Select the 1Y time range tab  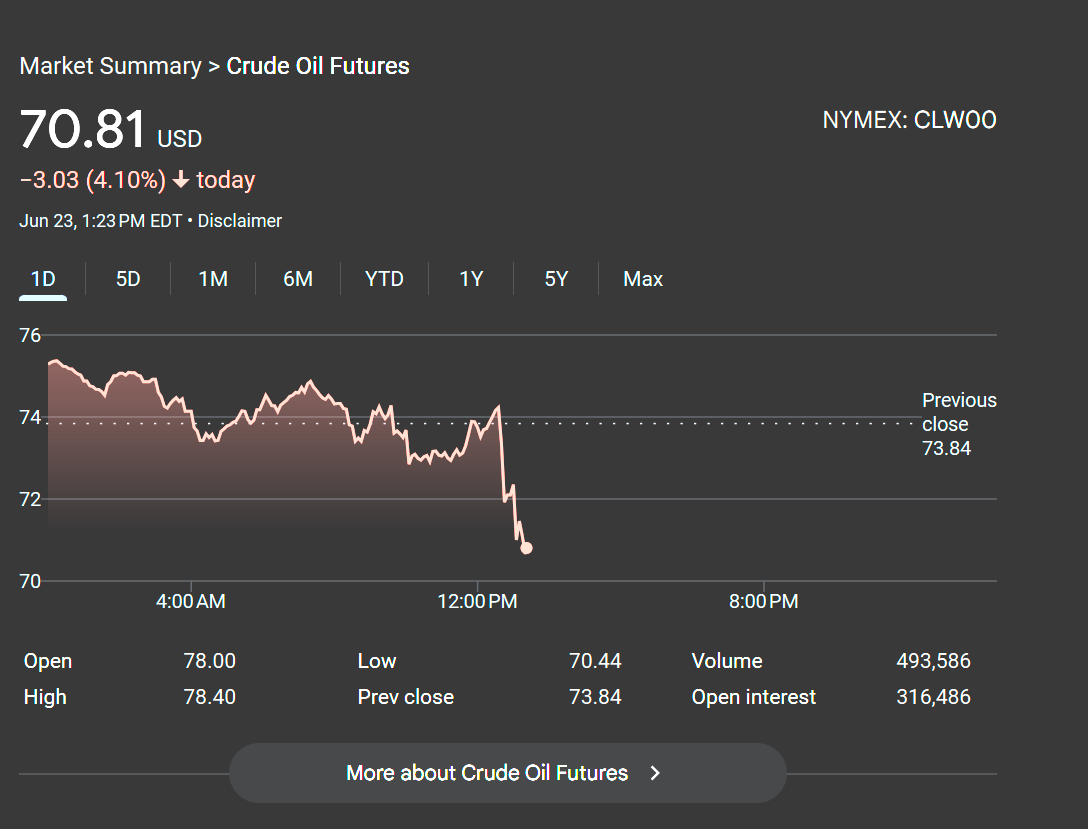[471, 279]
